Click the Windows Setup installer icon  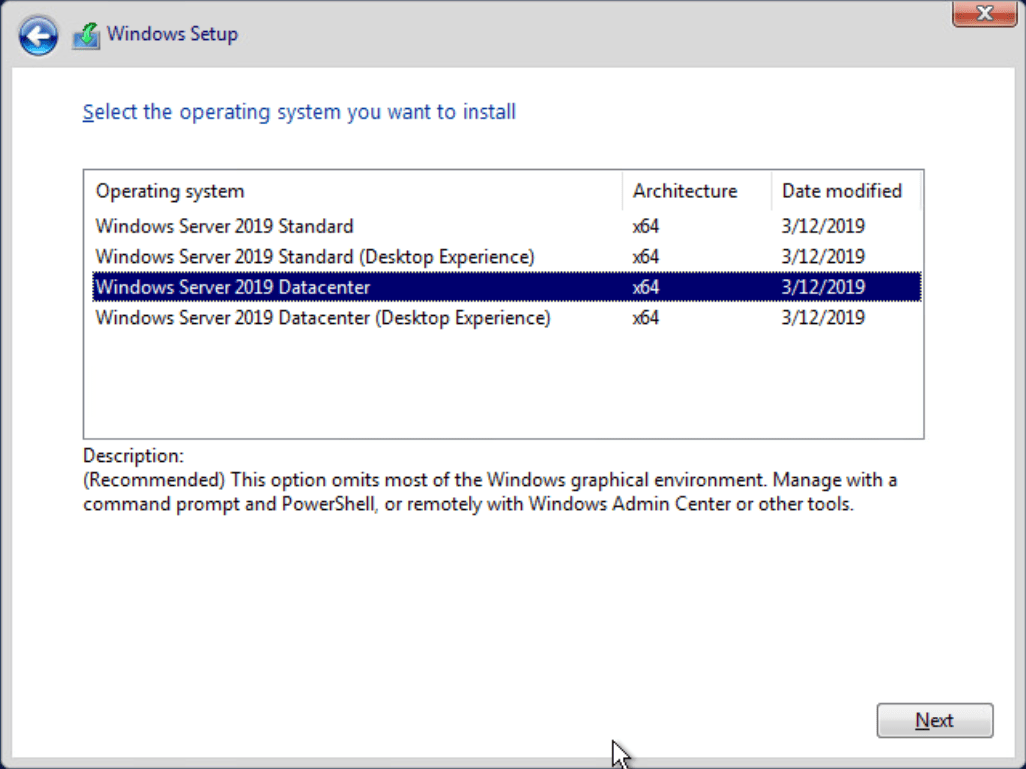coord(86,36)
